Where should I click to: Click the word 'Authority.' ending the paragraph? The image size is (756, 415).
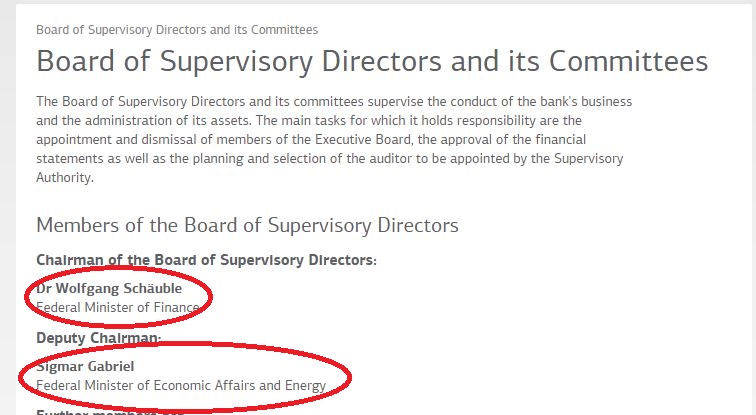tap(65, 178)
